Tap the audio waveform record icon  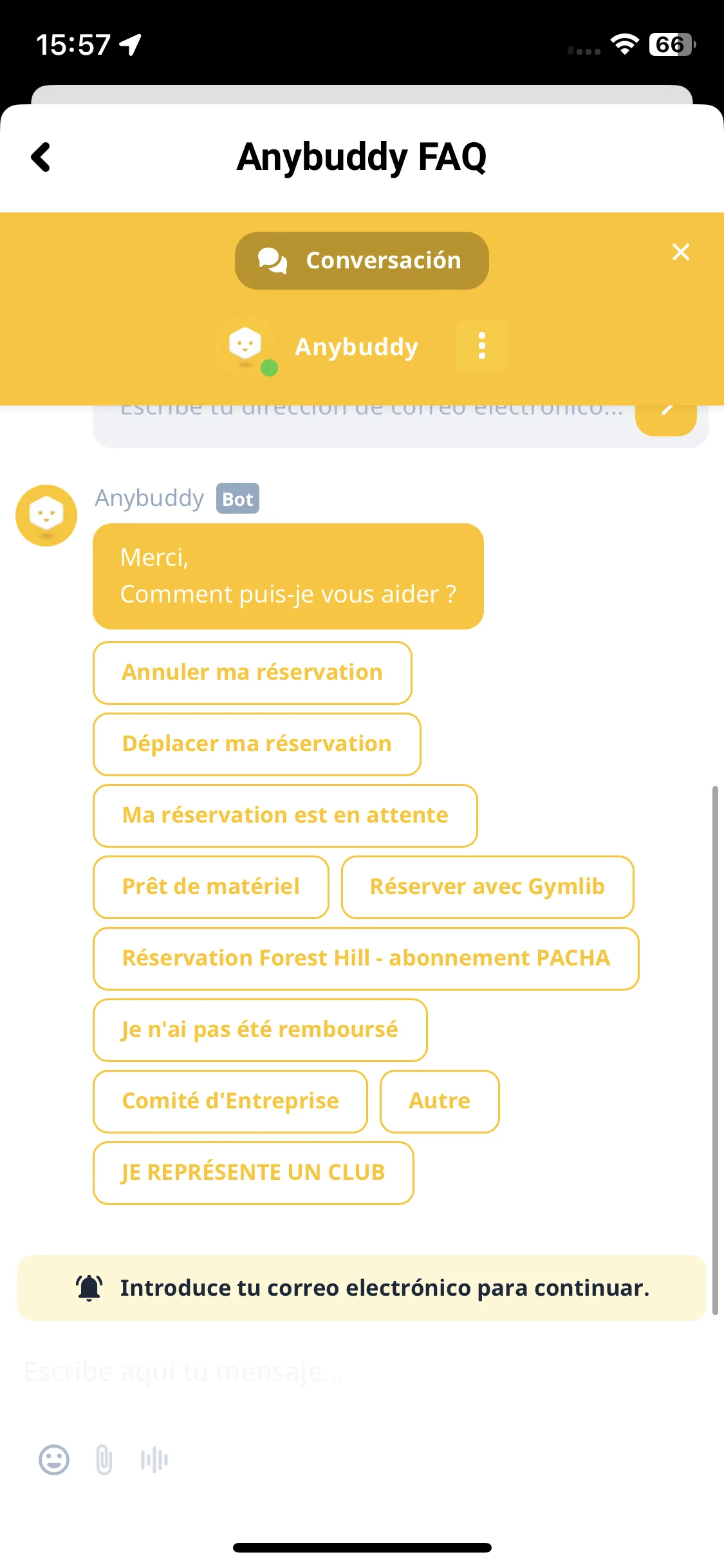(154, 1460)
